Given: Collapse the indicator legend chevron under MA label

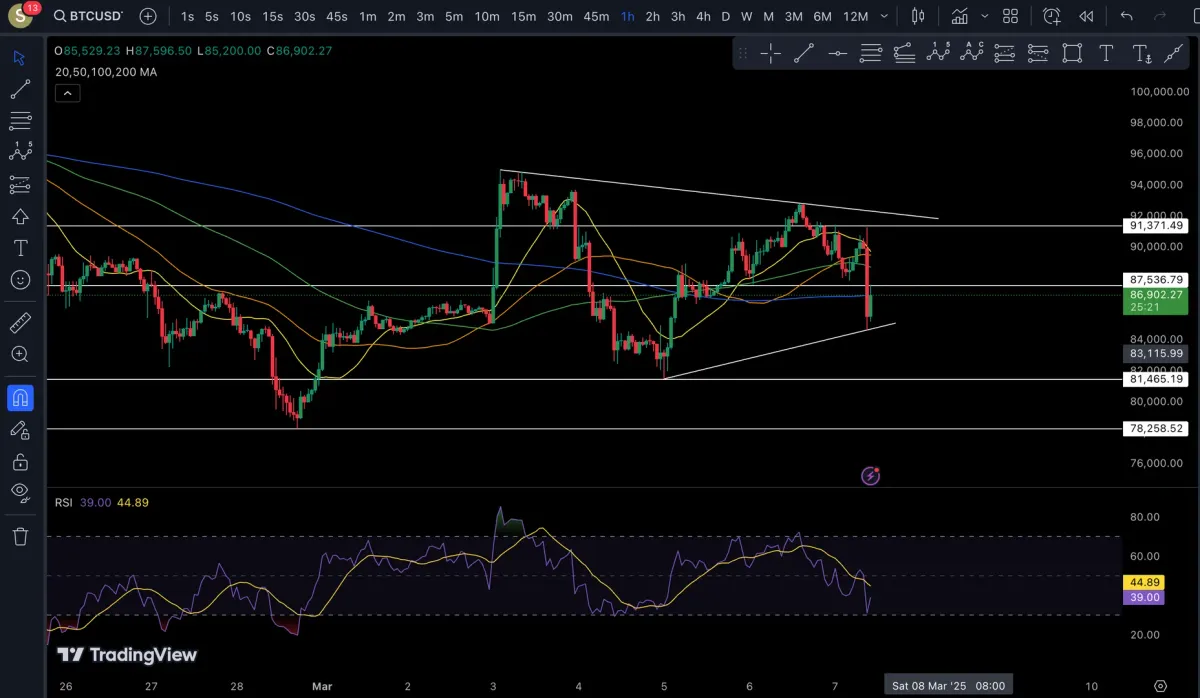Looking at the screenshot, I should click(67, 93).
